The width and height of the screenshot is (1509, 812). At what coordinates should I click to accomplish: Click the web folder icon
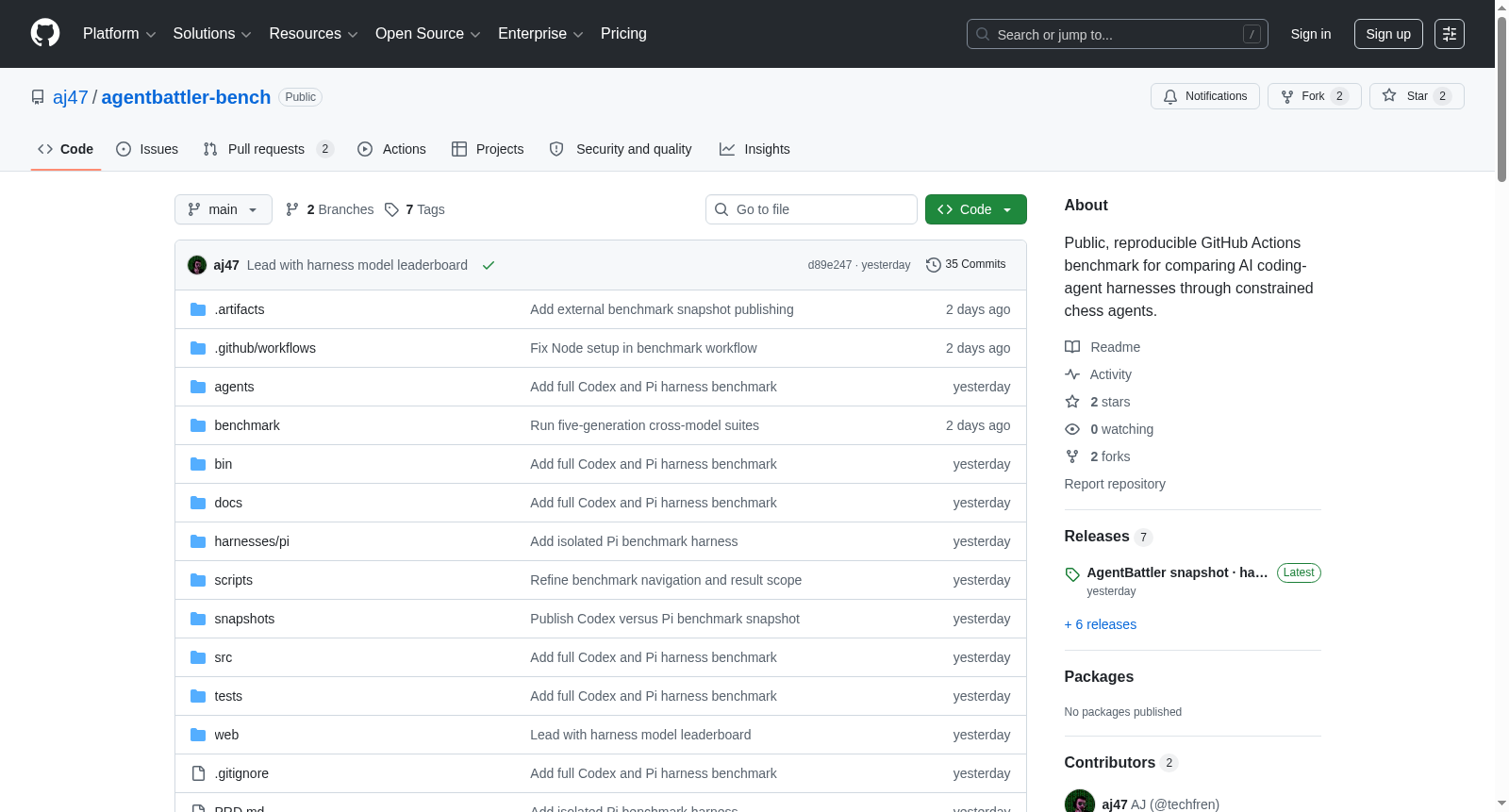tap(198, 735)
